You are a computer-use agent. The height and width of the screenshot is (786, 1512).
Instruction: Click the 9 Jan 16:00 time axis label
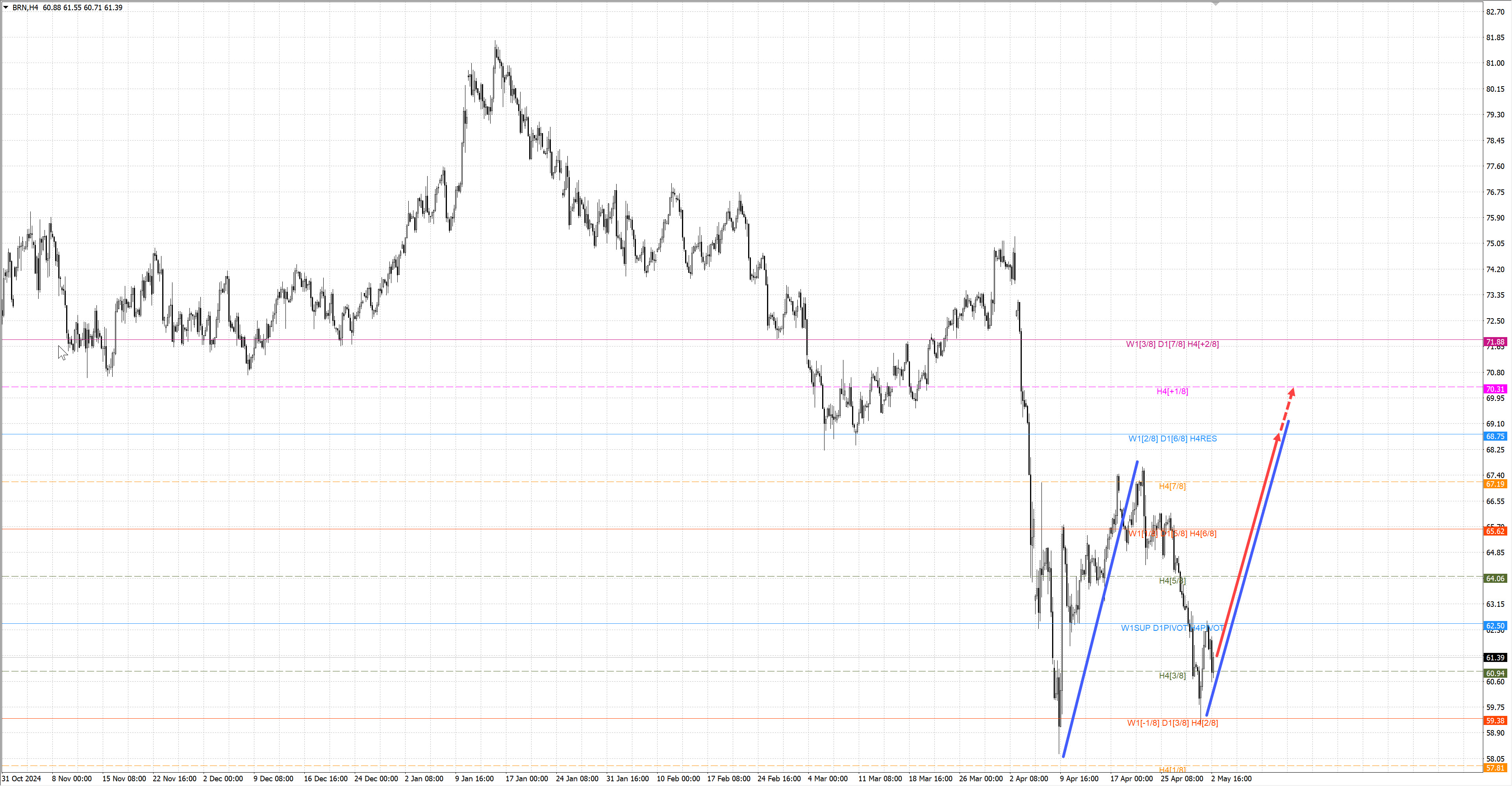(474, 779)
